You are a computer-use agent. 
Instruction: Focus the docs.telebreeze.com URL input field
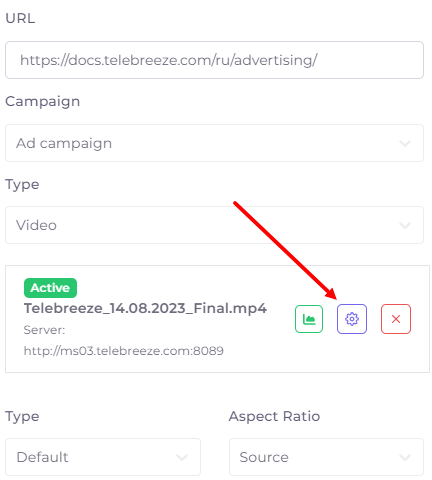click(214, 60)
